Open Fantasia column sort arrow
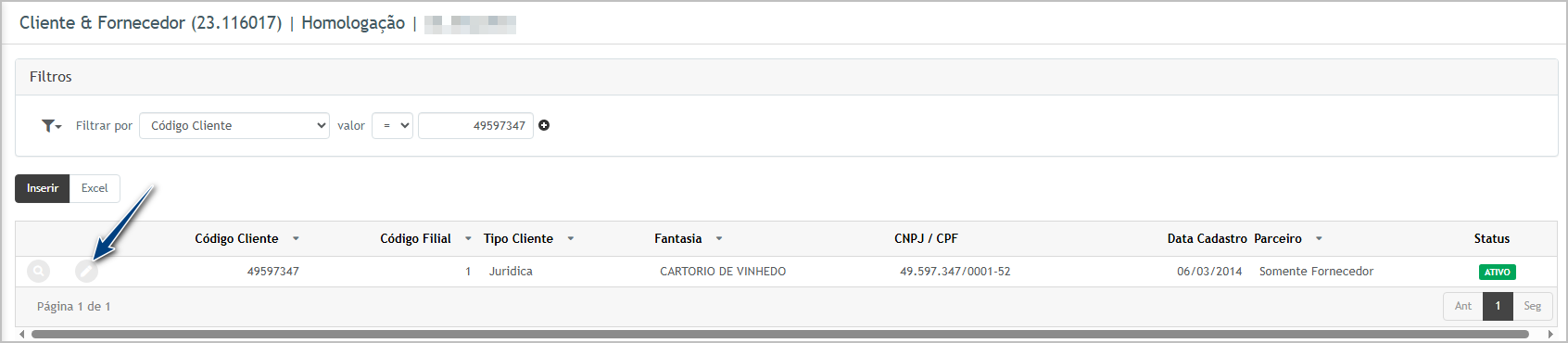This screenshot has width=1568, height=343. [719, 239]
